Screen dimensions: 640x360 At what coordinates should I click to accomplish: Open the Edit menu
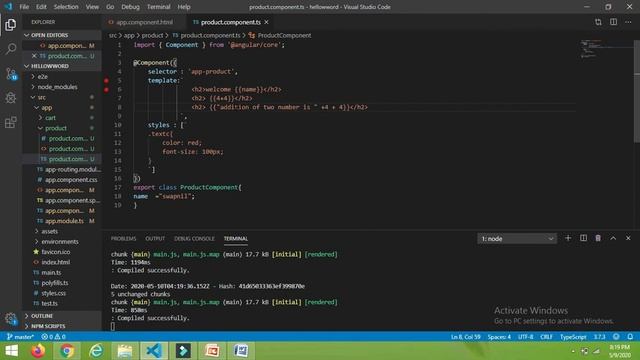coord(41,7)
